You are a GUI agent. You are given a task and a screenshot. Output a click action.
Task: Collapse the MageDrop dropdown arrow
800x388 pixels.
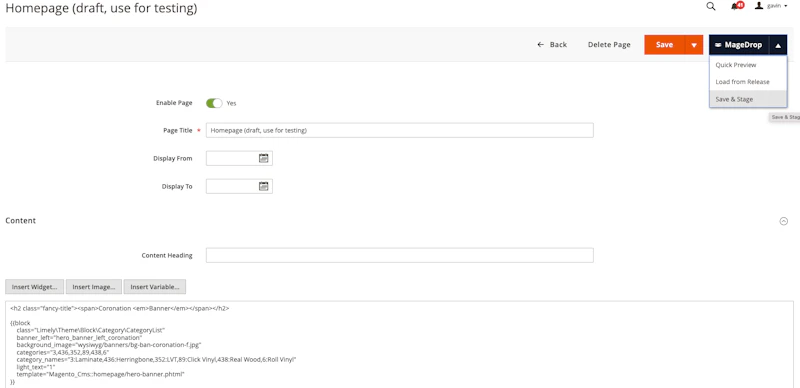[x=778, y=45]
